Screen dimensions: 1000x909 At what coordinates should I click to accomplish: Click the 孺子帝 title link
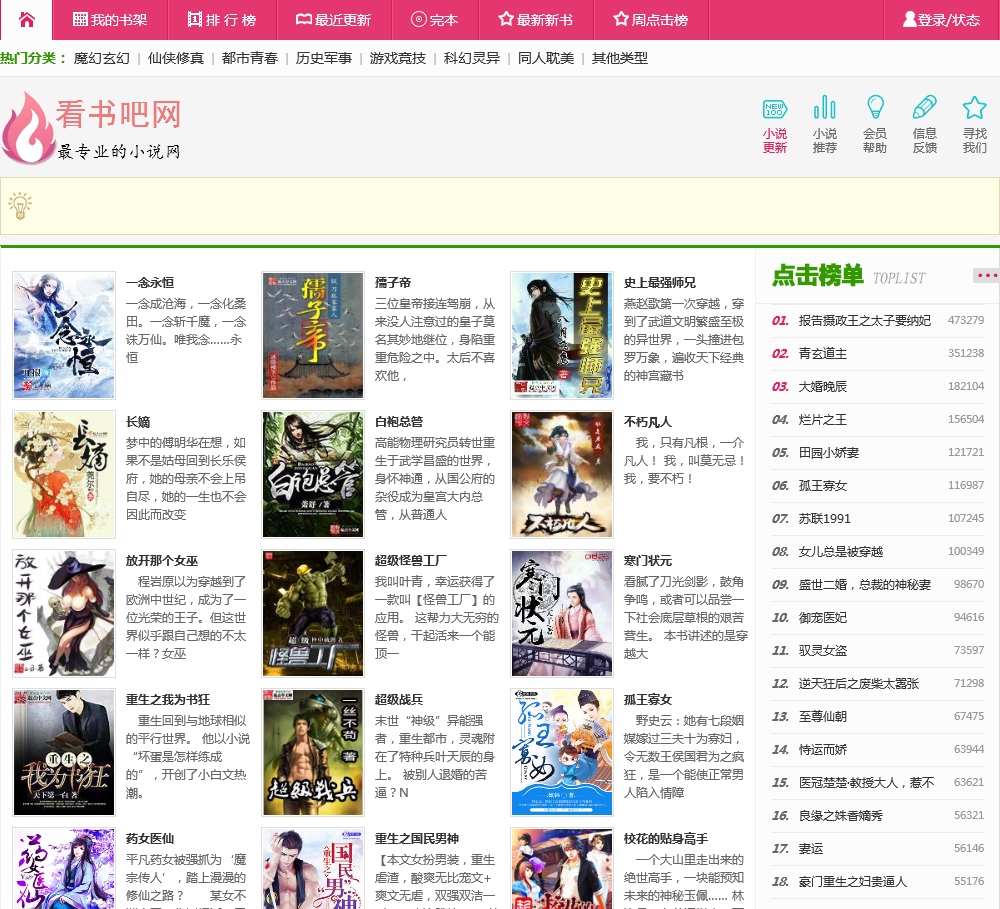(x=393, y=283)
